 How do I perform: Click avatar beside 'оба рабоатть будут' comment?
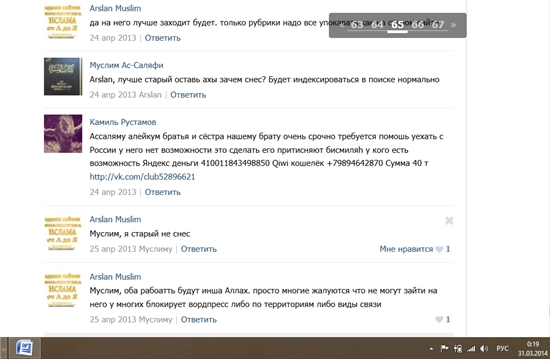click(x=63, y=290)
